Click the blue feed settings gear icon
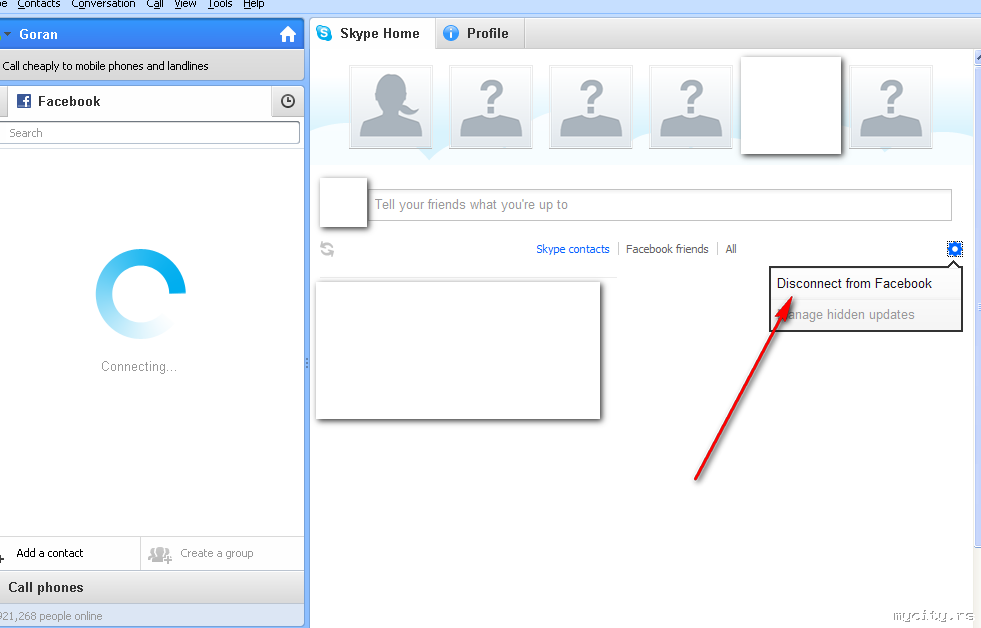Screen dimensions: 981x628 (x=955, y=249)
